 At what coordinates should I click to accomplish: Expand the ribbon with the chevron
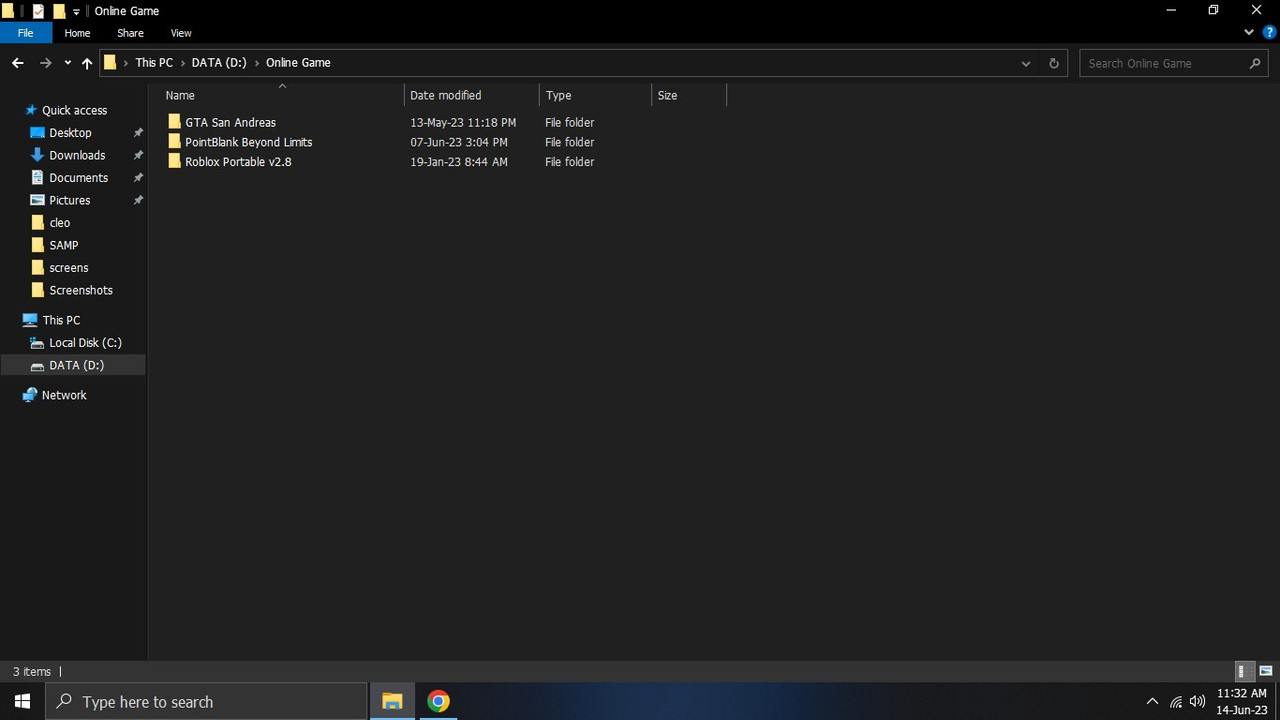[x=1249, y=32]
